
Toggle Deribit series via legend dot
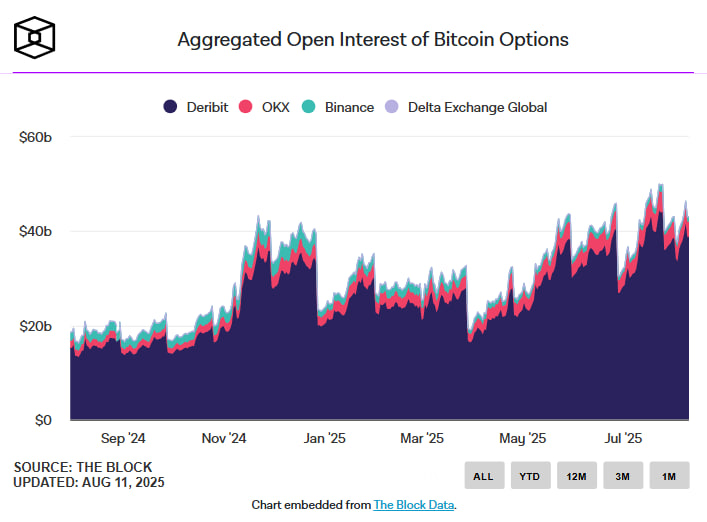[171, 107]
